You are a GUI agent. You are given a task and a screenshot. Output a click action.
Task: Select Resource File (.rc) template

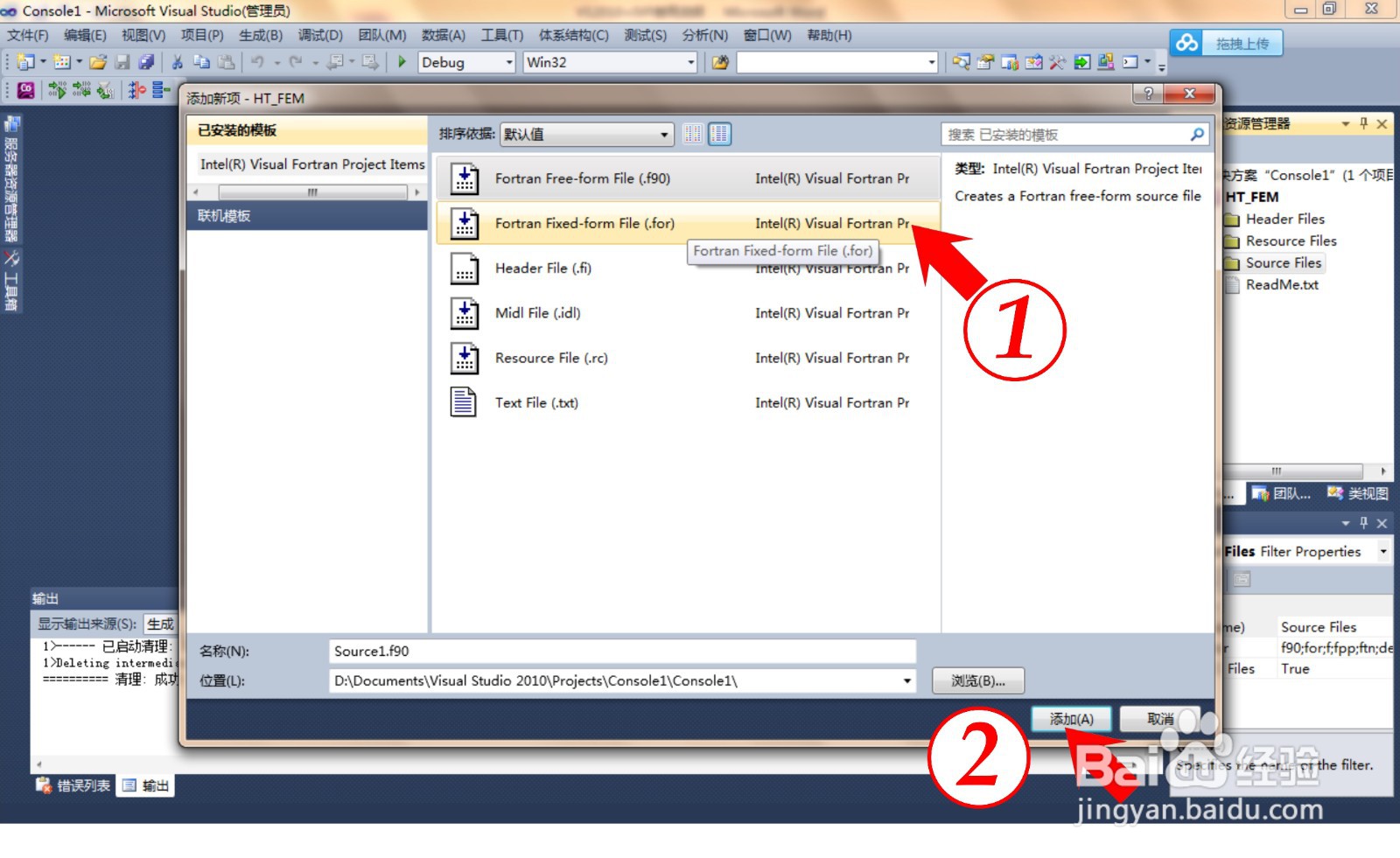coord(688,358)
